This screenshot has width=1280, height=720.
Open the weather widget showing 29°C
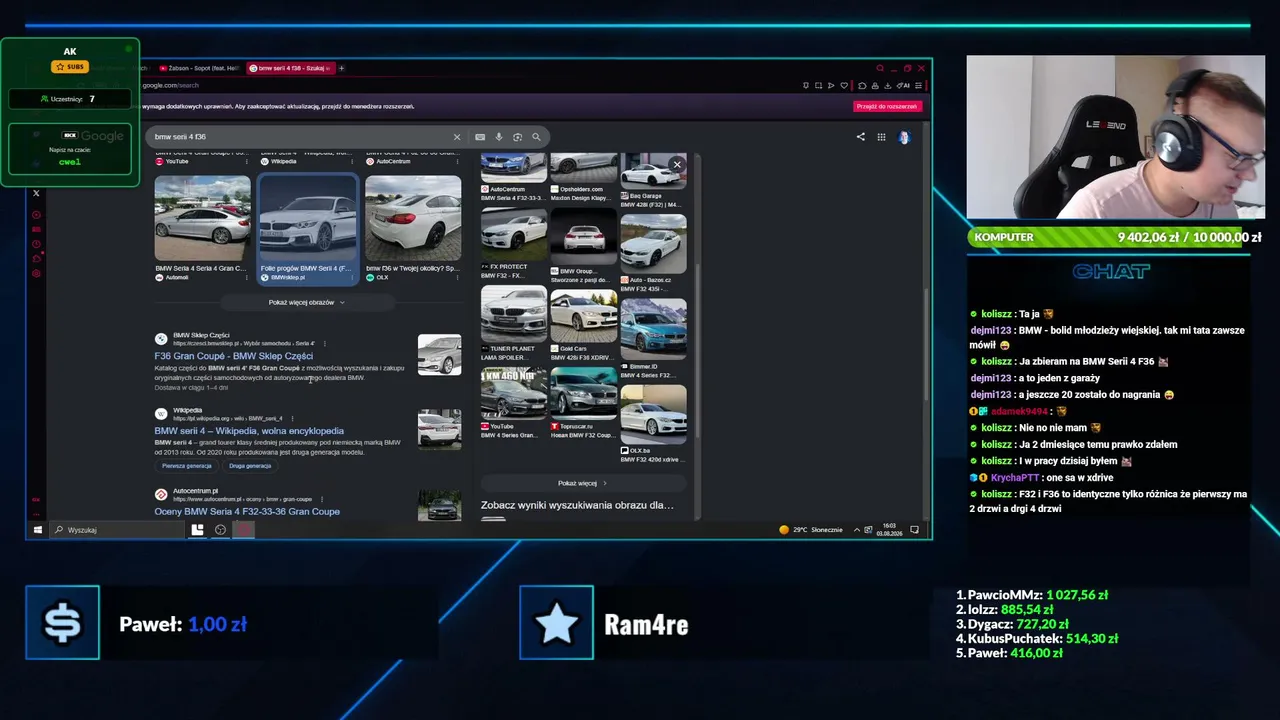pos(811,530)
